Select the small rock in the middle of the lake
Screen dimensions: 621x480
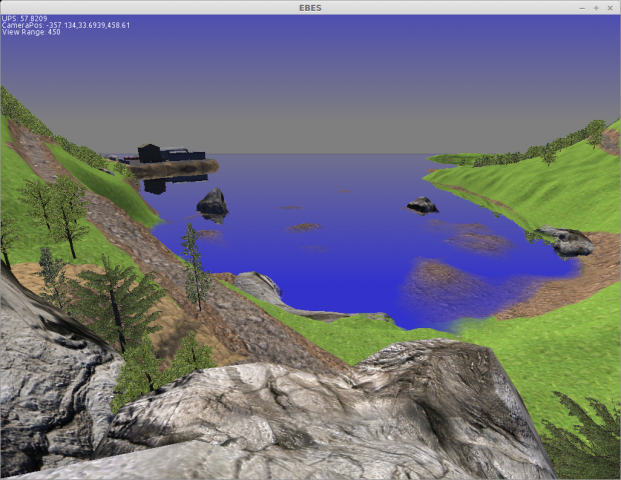coord(422,205)
